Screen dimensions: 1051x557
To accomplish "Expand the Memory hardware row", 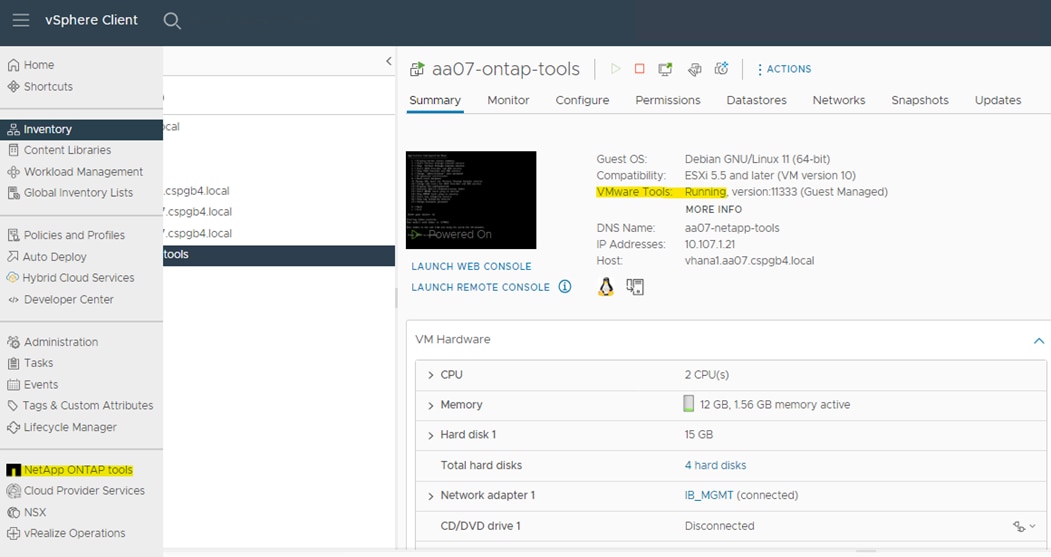I will [x=430, y=406].
